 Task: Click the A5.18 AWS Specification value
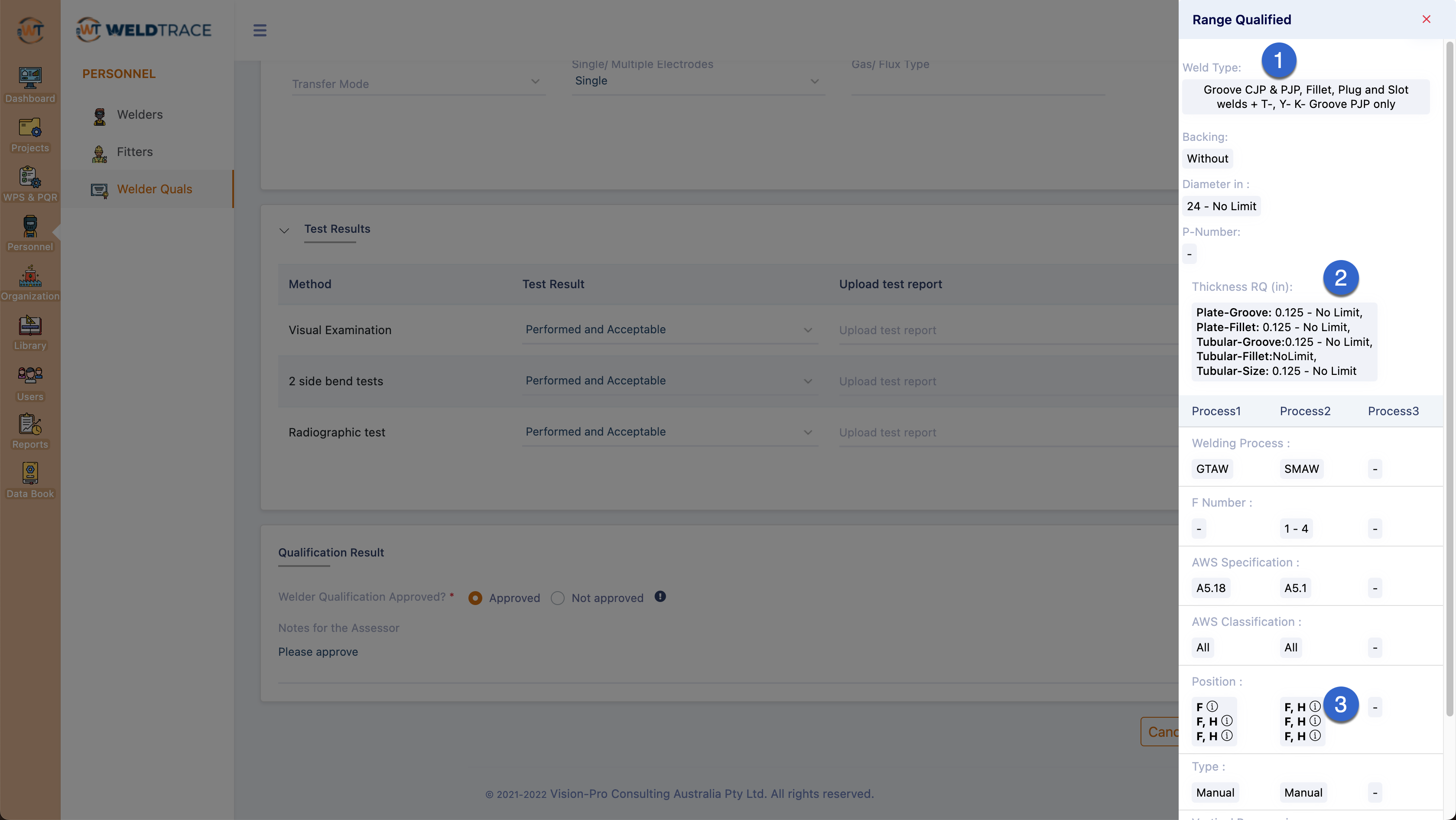(x=1211, y=588)
